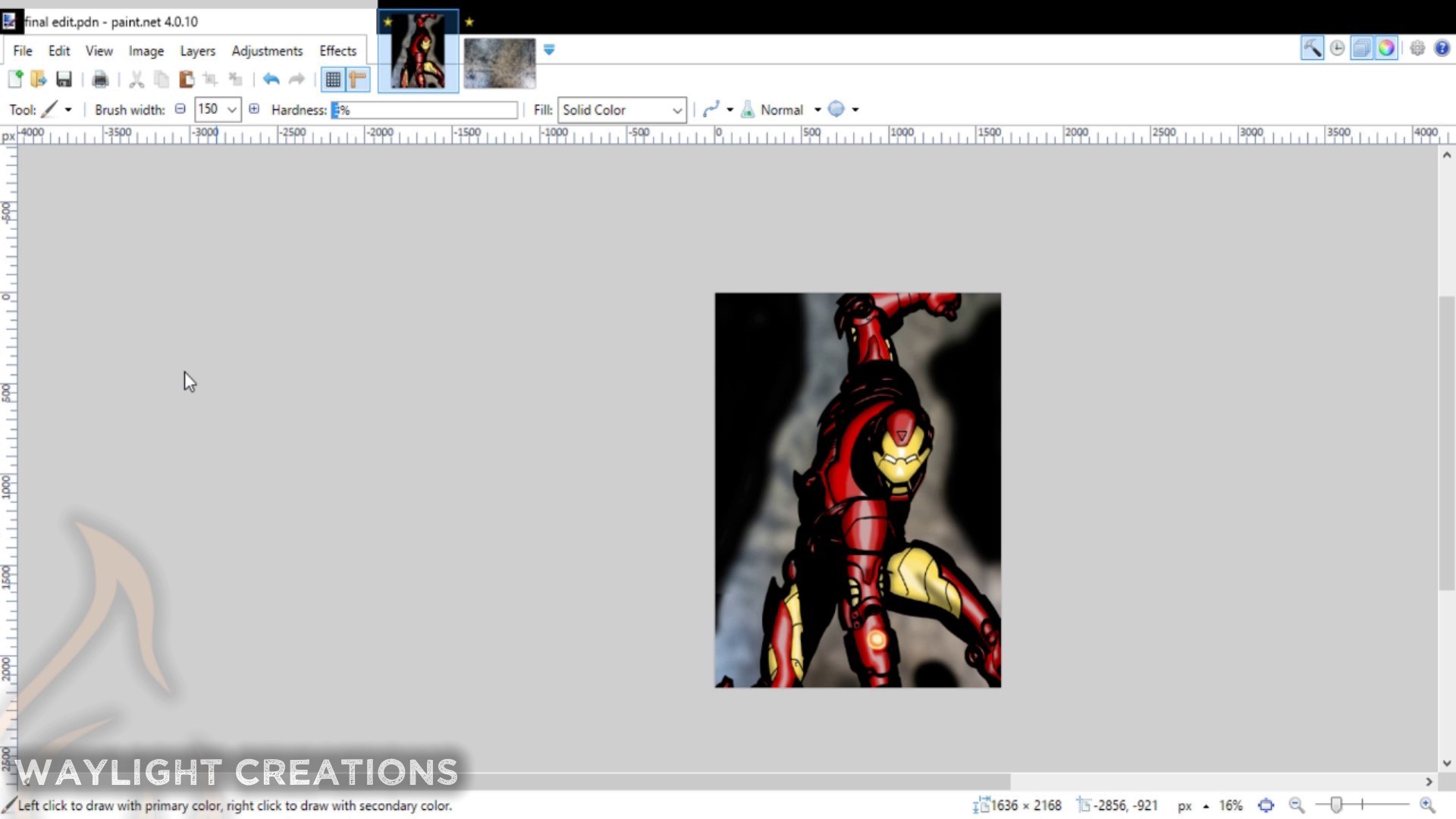1456x819 pixels.
Task: Open the antialiasing mode dropdown
Action: [730, 110]
